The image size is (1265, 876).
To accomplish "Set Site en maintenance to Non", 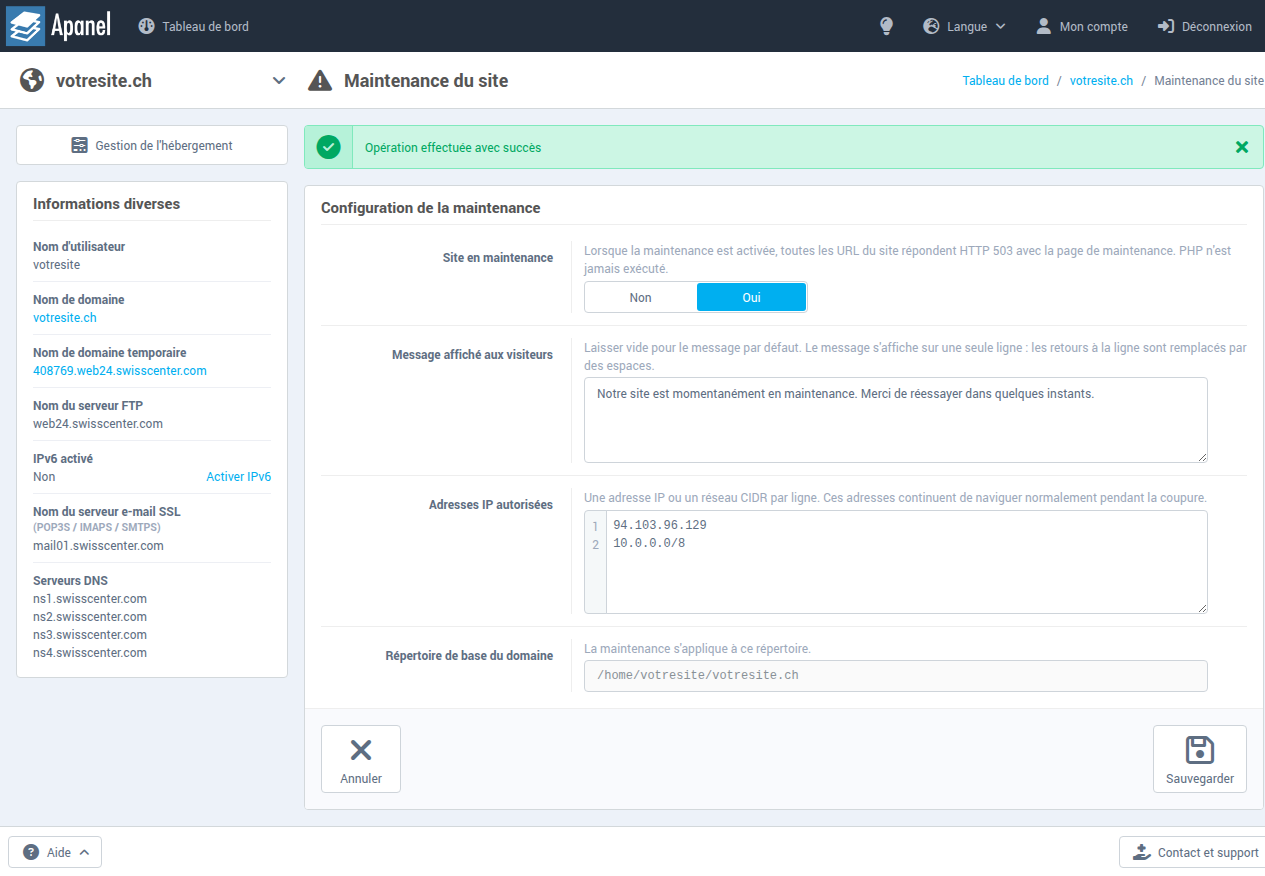I will click(x=641, y=297).
